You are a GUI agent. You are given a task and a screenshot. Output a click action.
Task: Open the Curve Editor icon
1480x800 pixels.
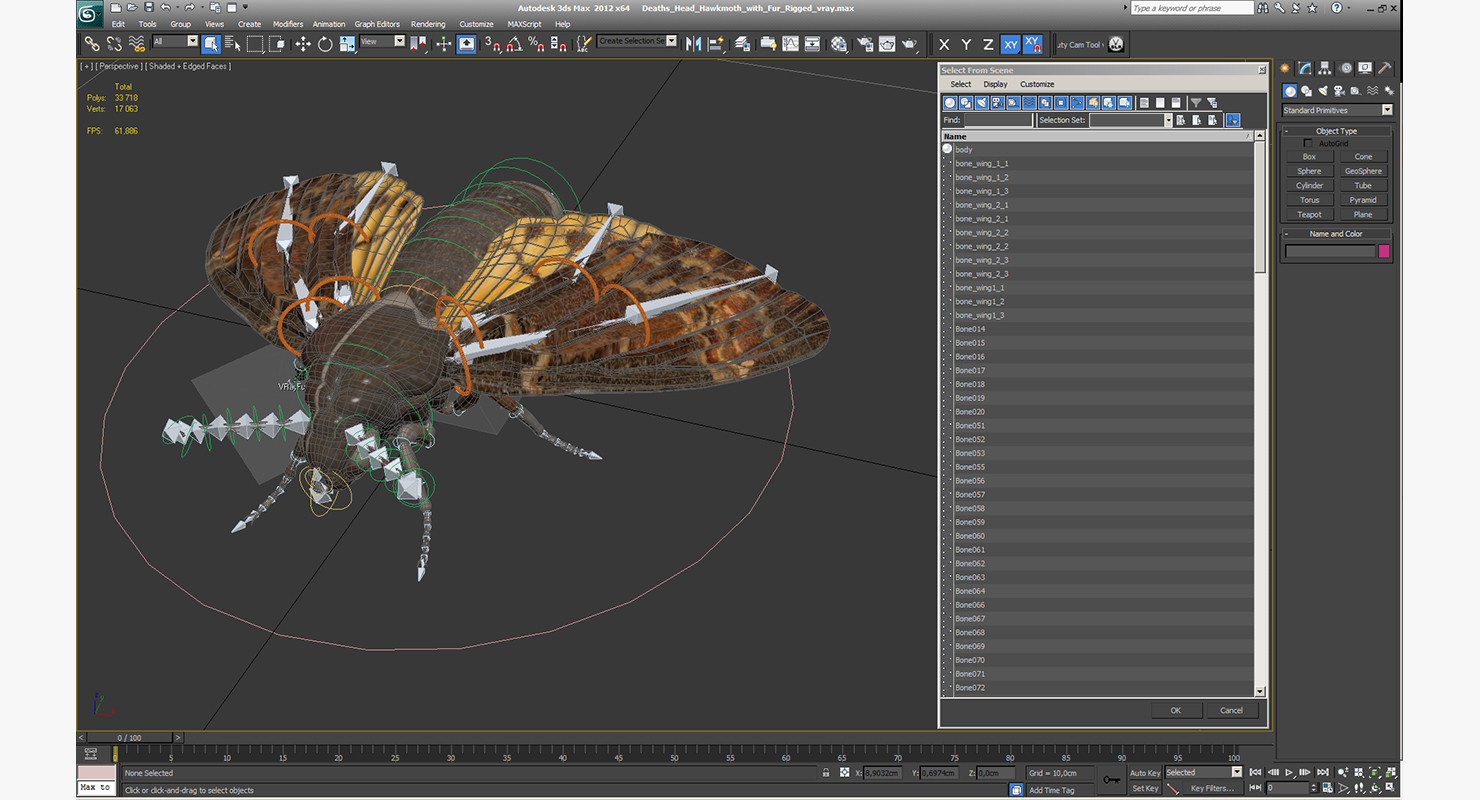790,44
